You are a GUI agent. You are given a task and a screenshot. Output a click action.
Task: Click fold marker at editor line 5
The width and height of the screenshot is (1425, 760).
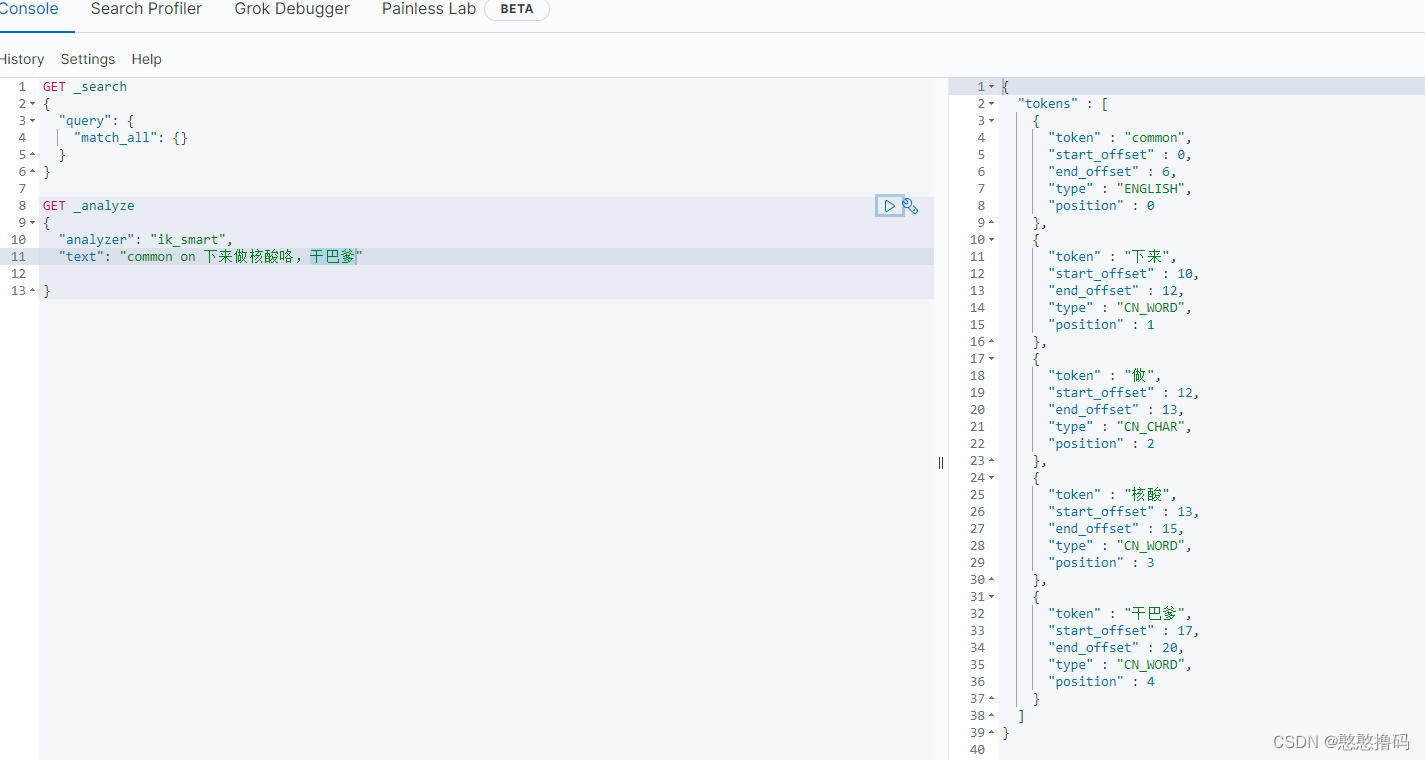32,155
